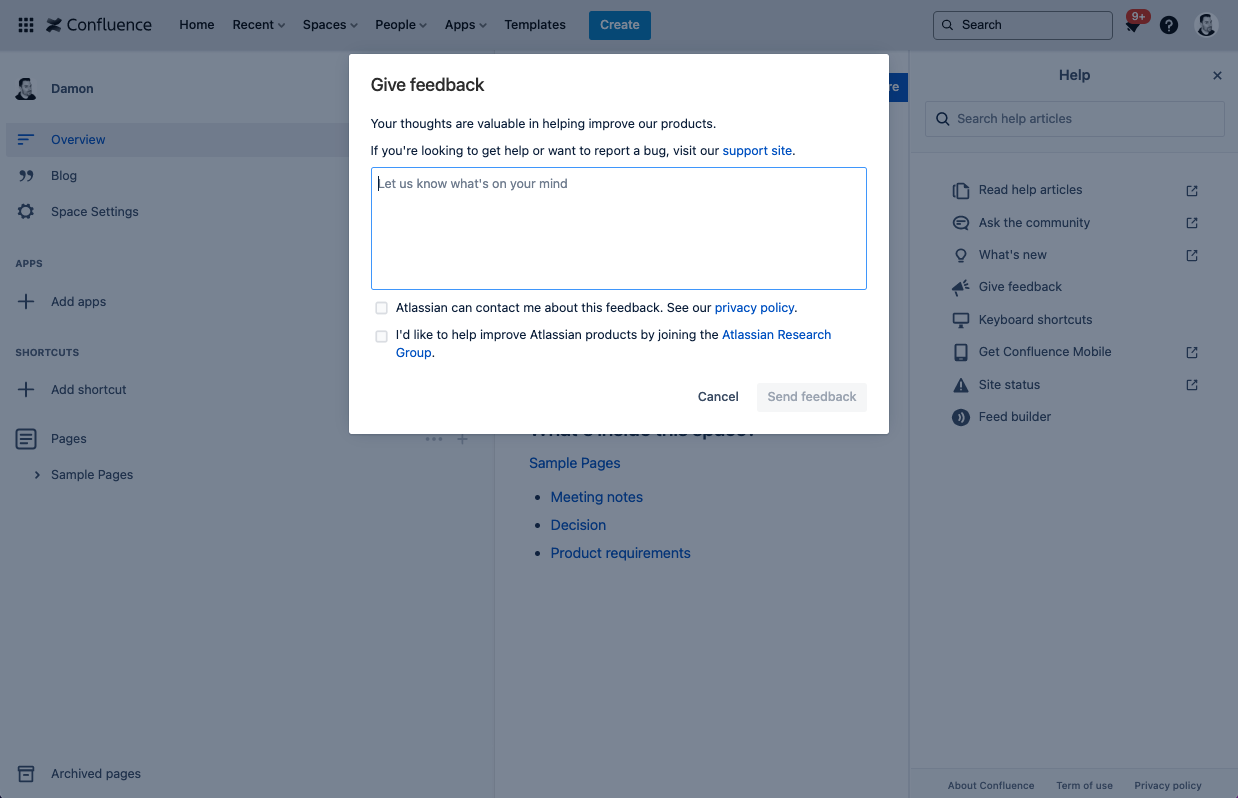Click the Space Settings gear icon
1238x798 pixels.
pos(26,212)
